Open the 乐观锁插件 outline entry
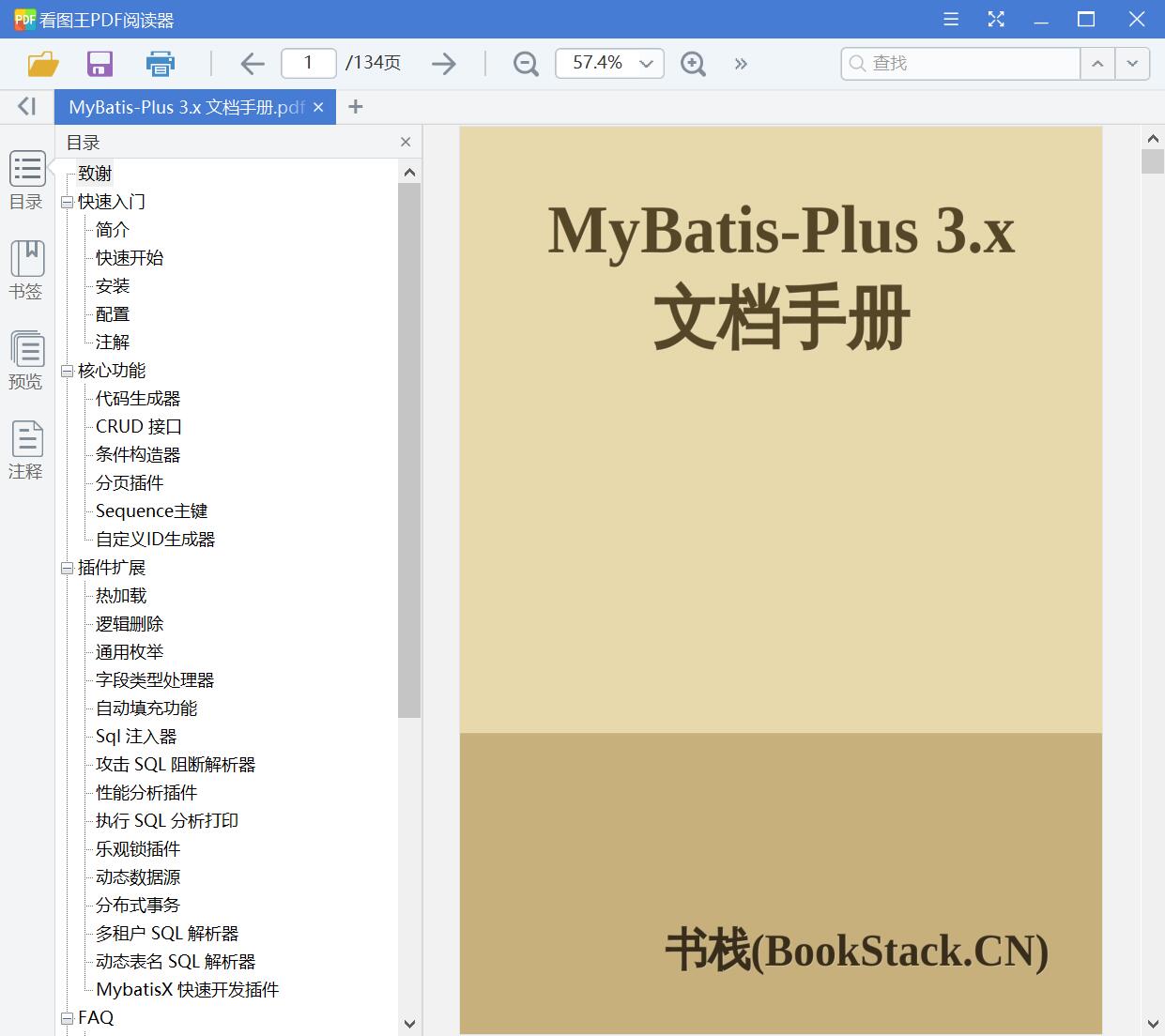This screenshot has height=1036, width=1165. point(138,849)
